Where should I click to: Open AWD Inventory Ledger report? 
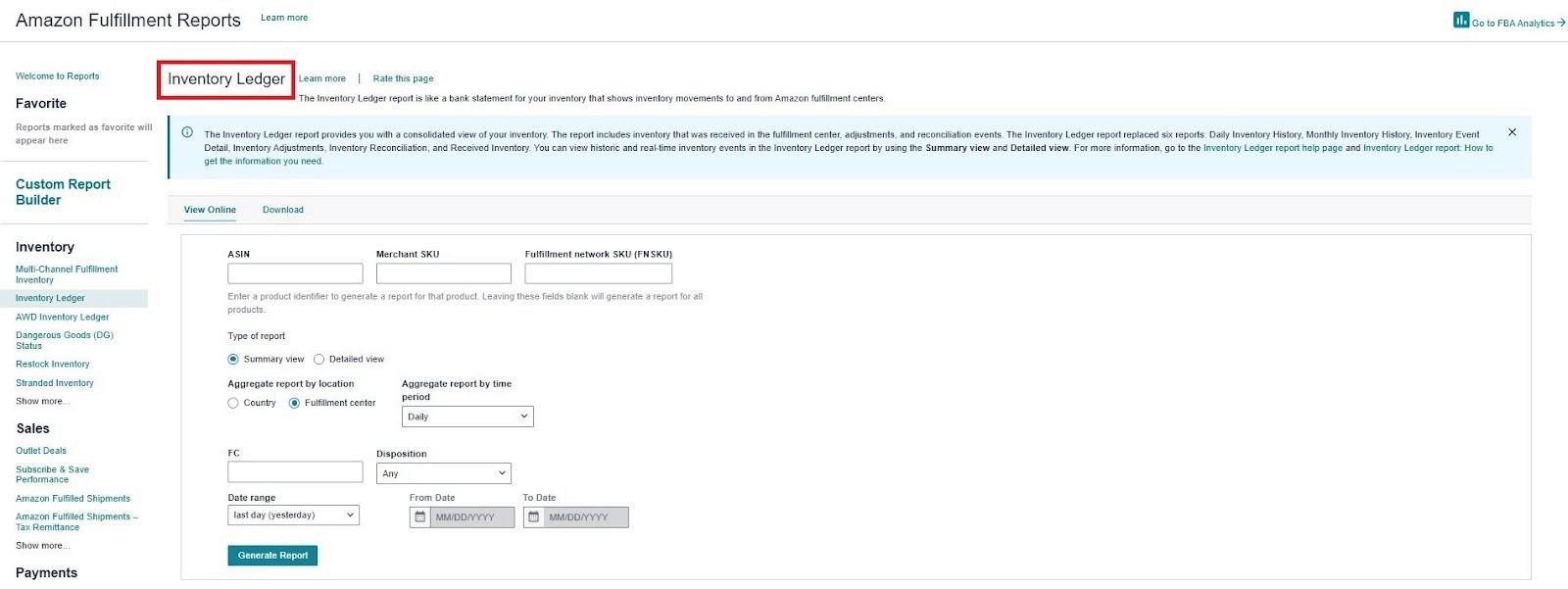[63, 317]
